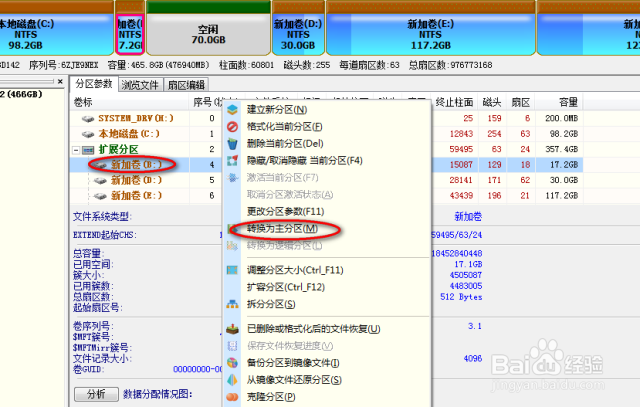Choose 隐藏/取消隐藏 当前分区(F4) entry
This screenshot has height=407, width=640.
(x=304, y=160)
